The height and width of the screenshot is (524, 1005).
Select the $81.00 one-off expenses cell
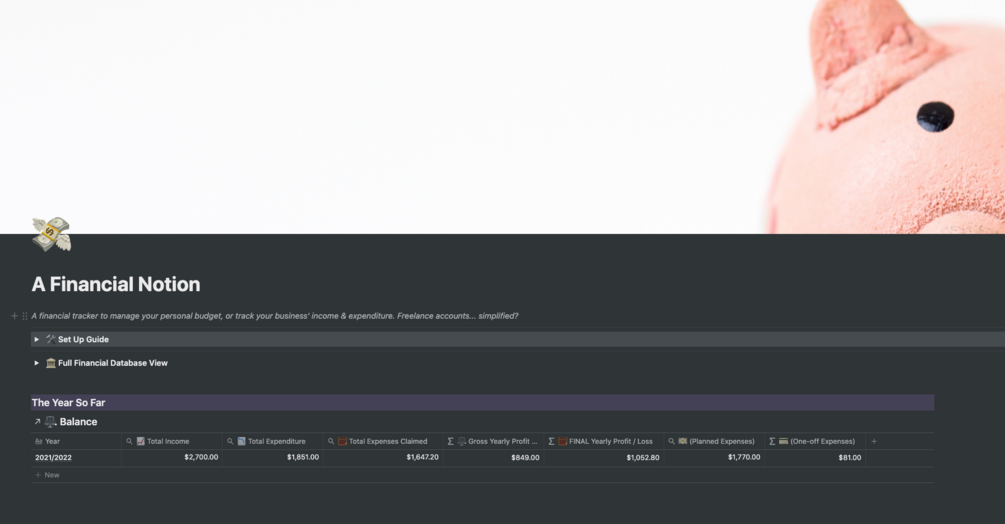coord(815,457)
